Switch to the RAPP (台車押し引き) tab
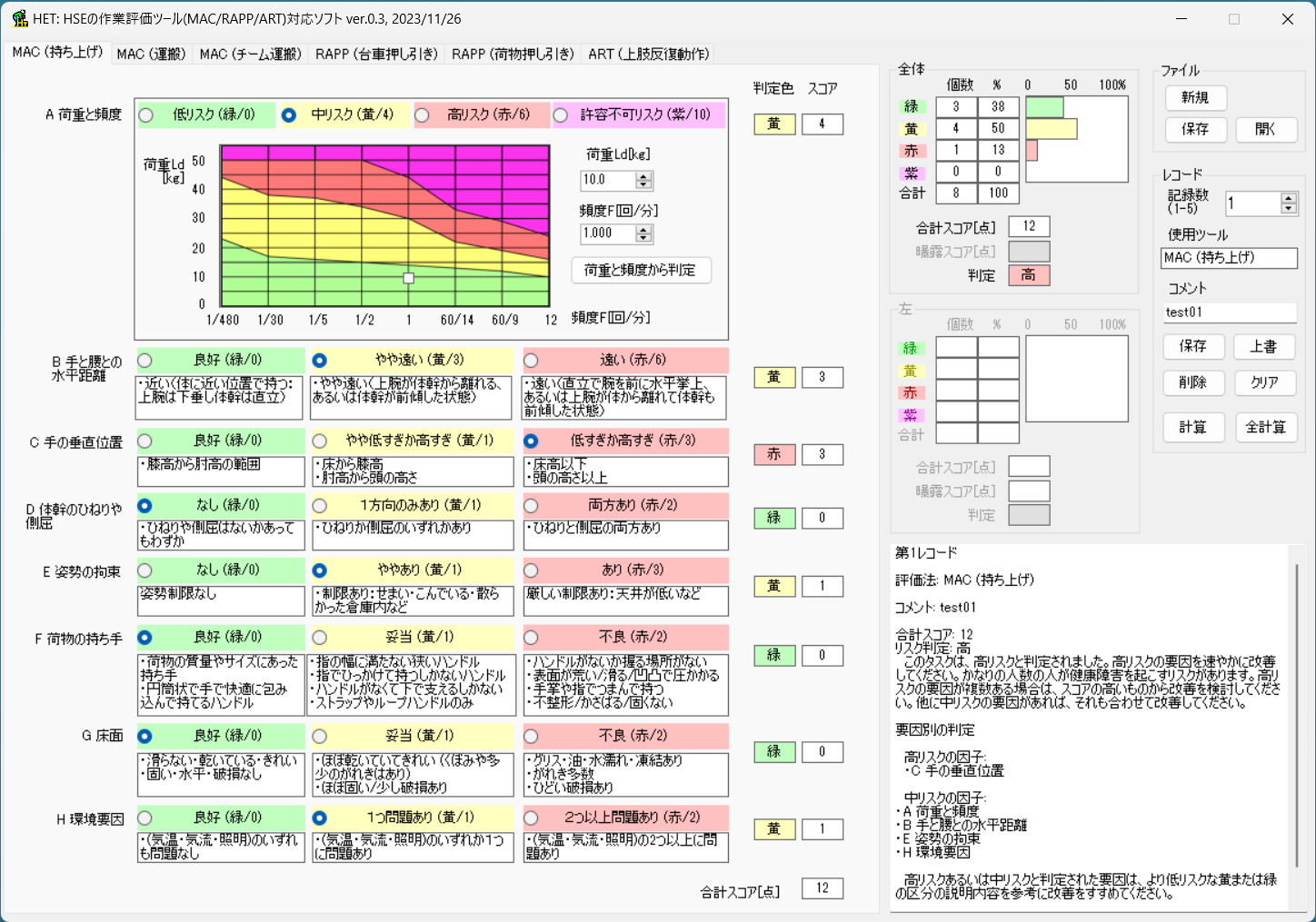 (x=376, y=54)
